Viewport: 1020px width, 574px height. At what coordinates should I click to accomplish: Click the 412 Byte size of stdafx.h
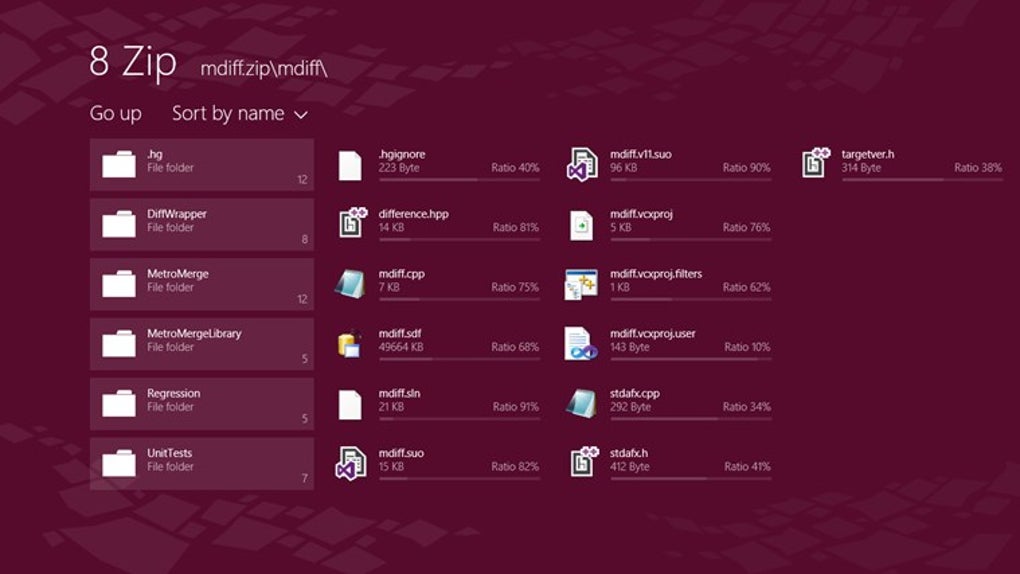click(630, 467)
